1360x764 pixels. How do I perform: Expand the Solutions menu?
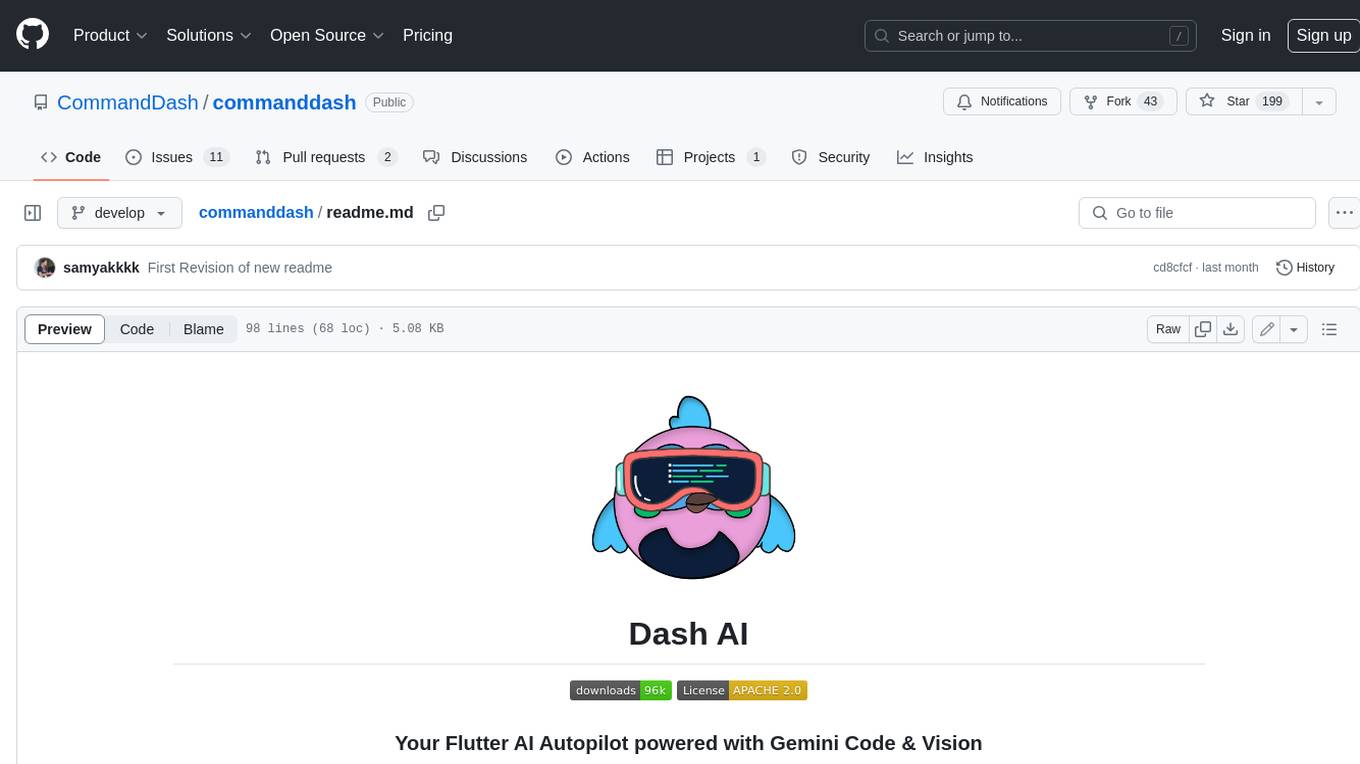[x=209, y=35]
